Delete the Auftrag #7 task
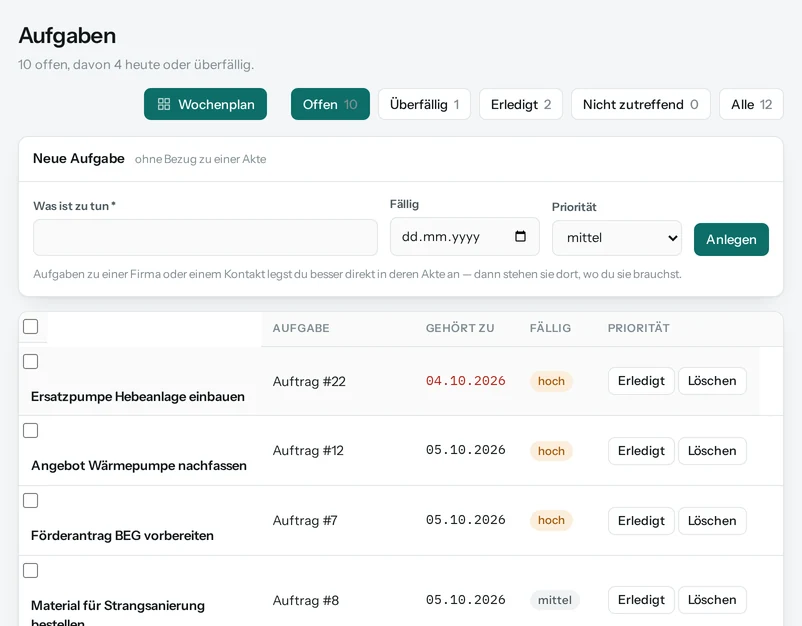 (712, 521)
